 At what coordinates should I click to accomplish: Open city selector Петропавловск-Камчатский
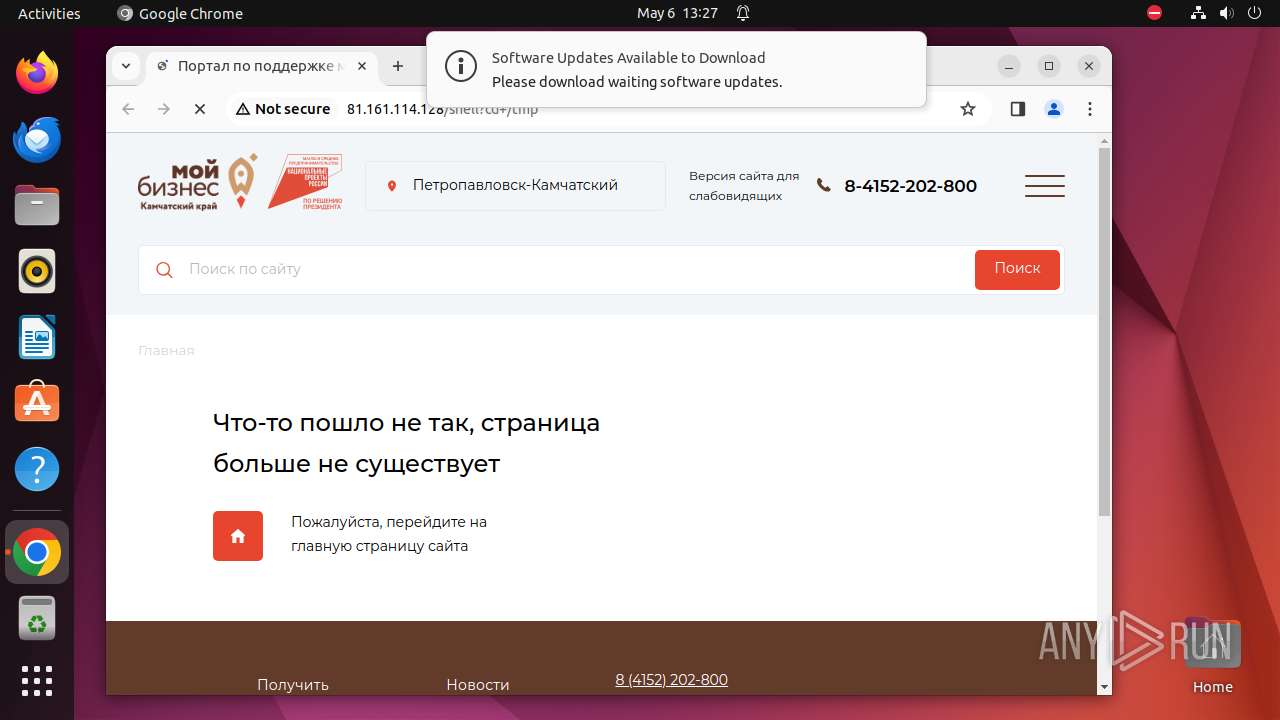click(x=515, y=186)
